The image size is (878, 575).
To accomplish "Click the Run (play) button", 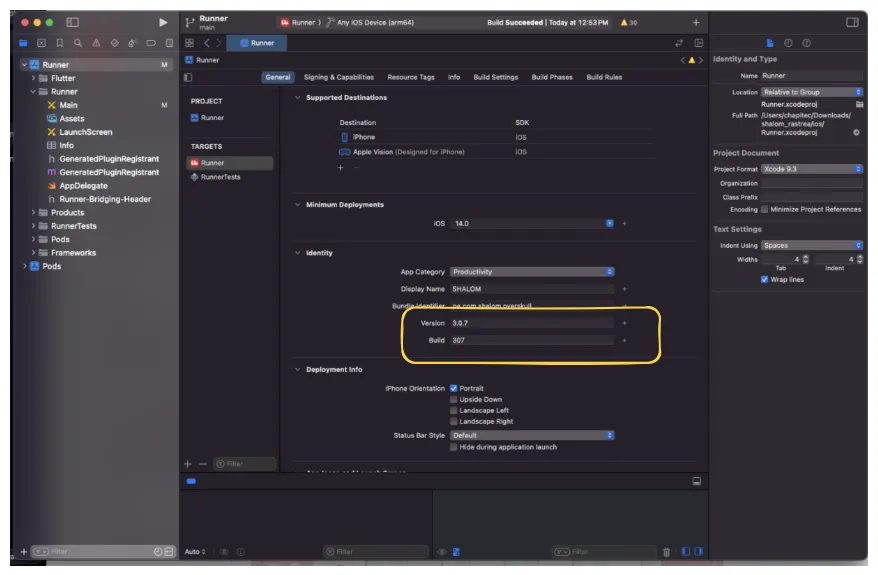I will click(163, 22).
